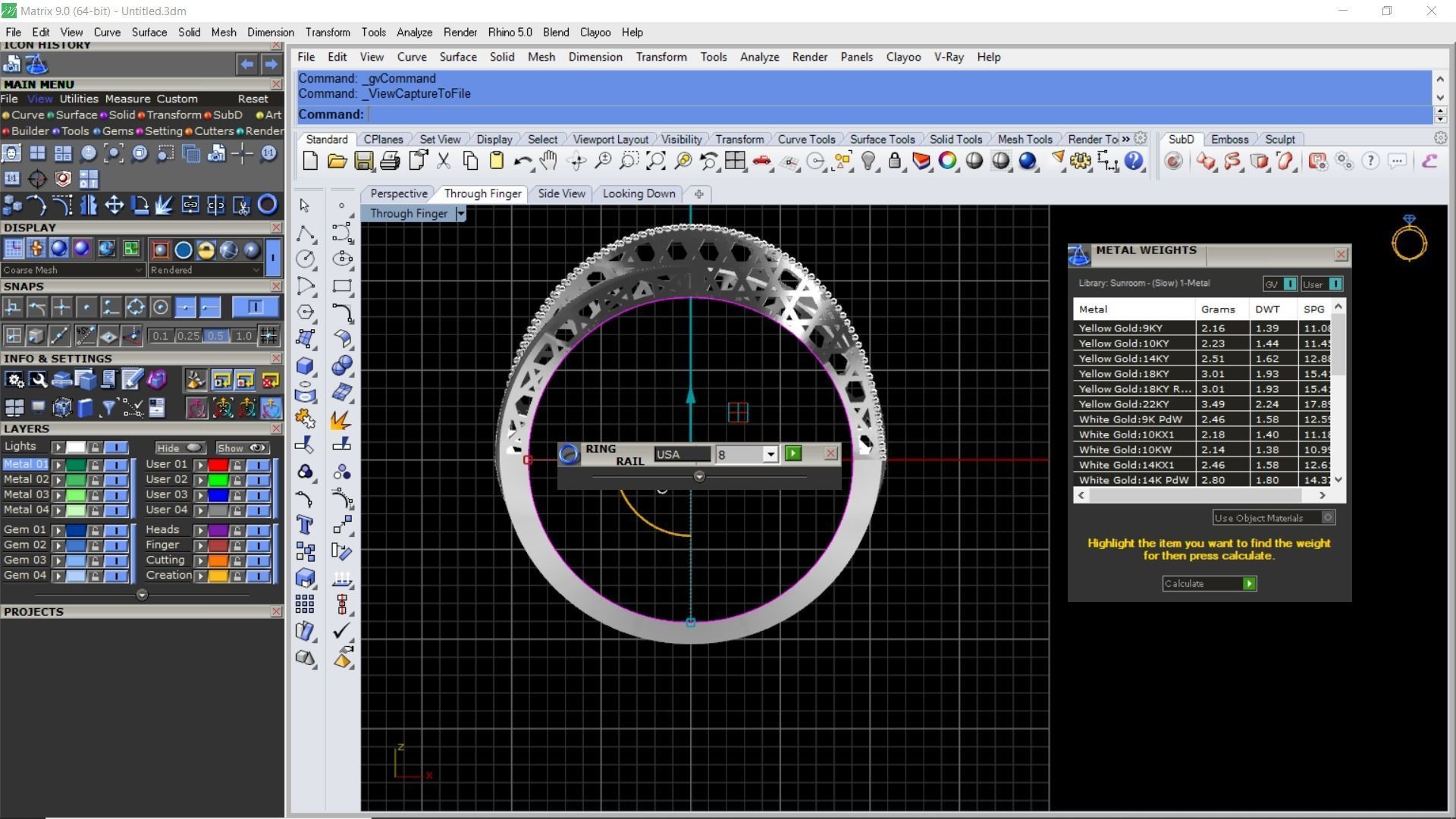Expand User 01 layer arrow

point(200,464)
